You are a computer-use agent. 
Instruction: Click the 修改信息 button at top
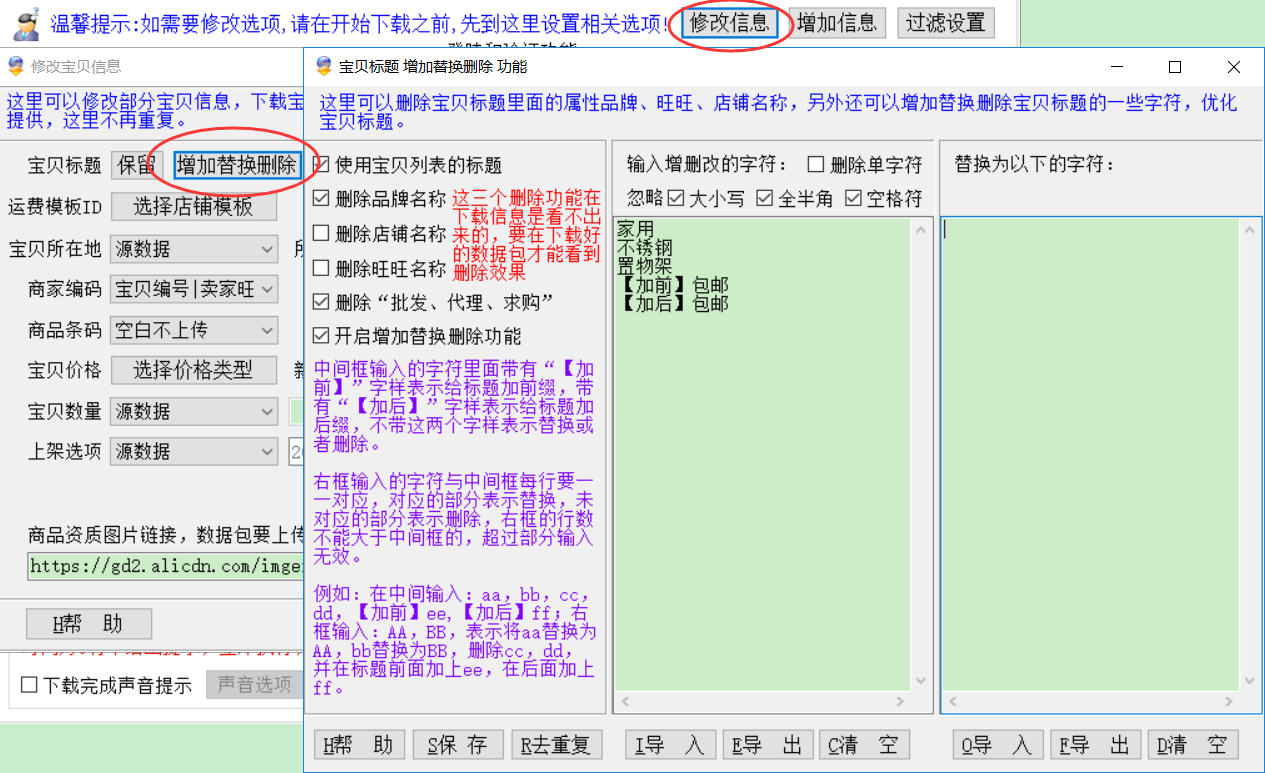coord(730,22)
